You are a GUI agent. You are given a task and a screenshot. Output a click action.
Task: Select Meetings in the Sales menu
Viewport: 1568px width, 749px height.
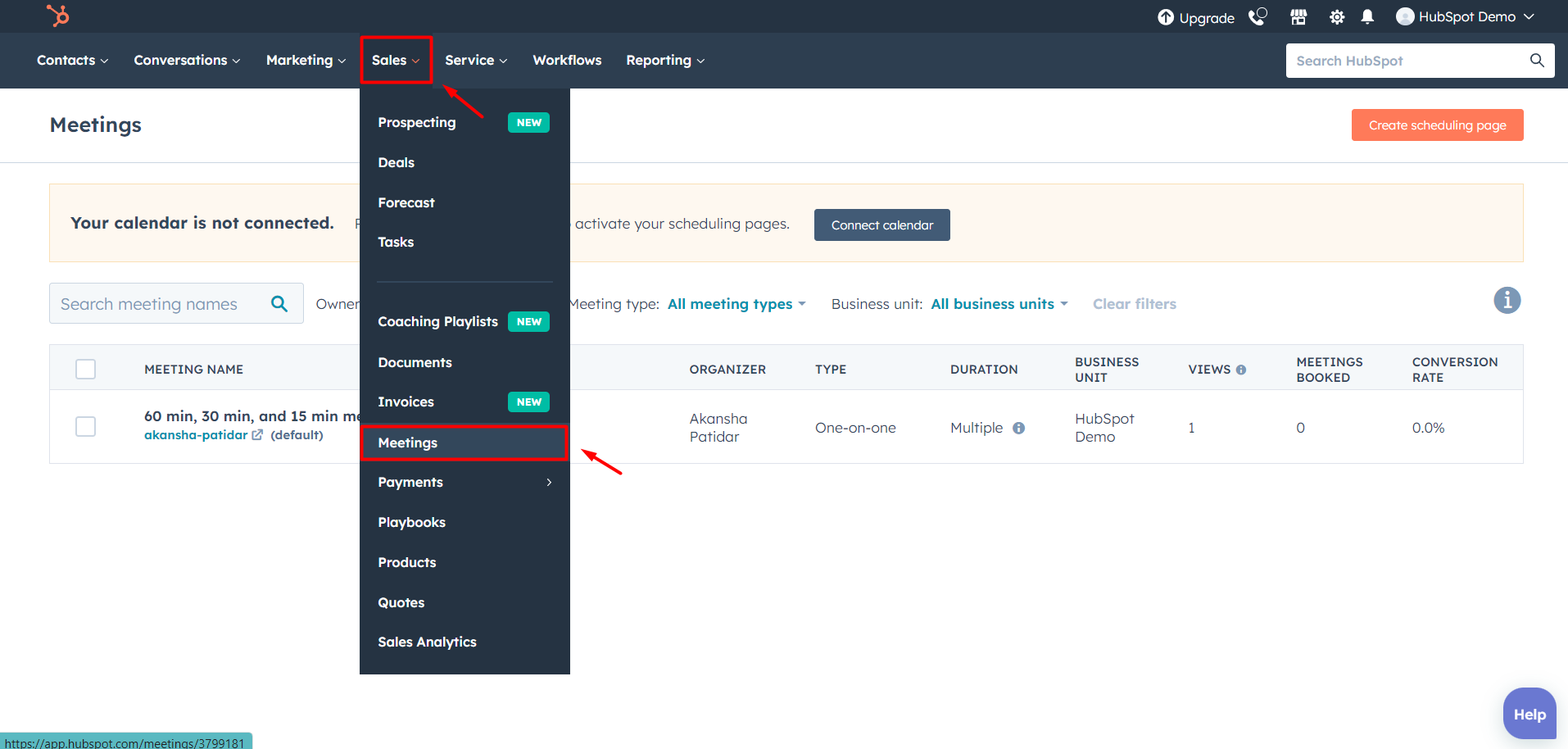pyautogui.click(x=465, y=443)
